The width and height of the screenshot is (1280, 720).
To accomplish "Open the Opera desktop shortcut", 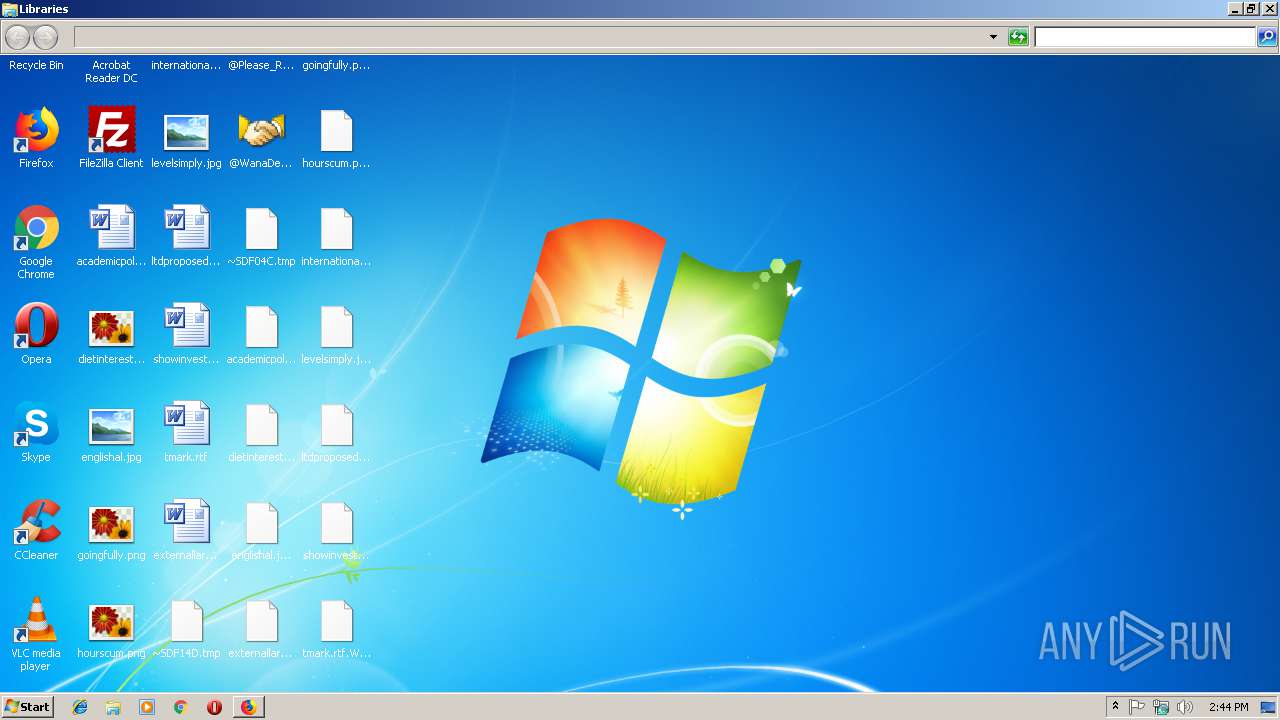I will [36, 327].
